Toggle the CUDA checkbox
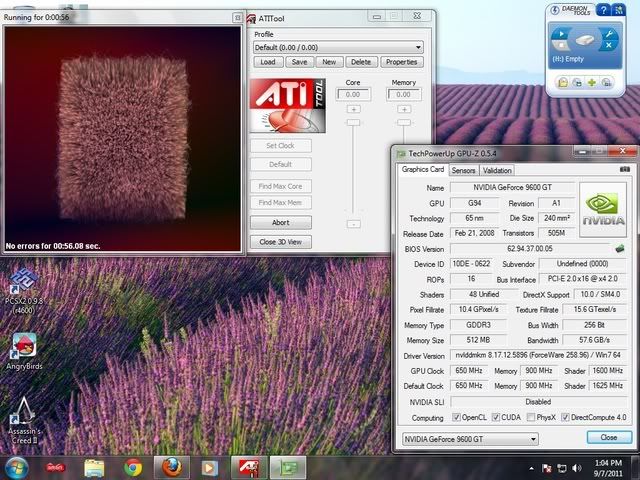Viewport: 640px width, 480px height. pyautogui.click(x=496, y=417)
